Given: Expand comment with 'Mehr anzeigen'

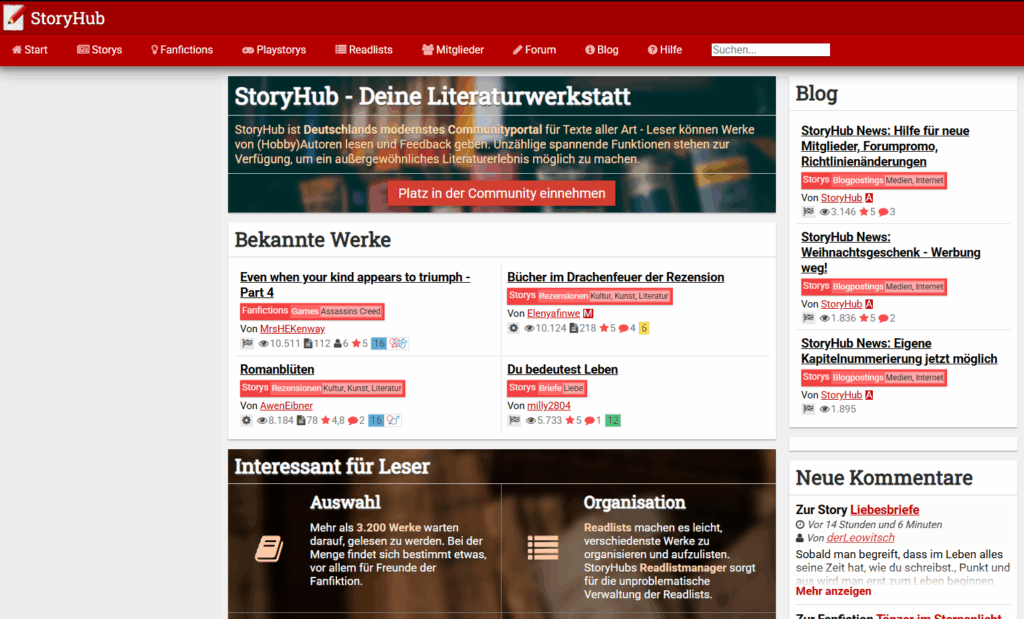Looking at the screenshot, I should [833, 590].
